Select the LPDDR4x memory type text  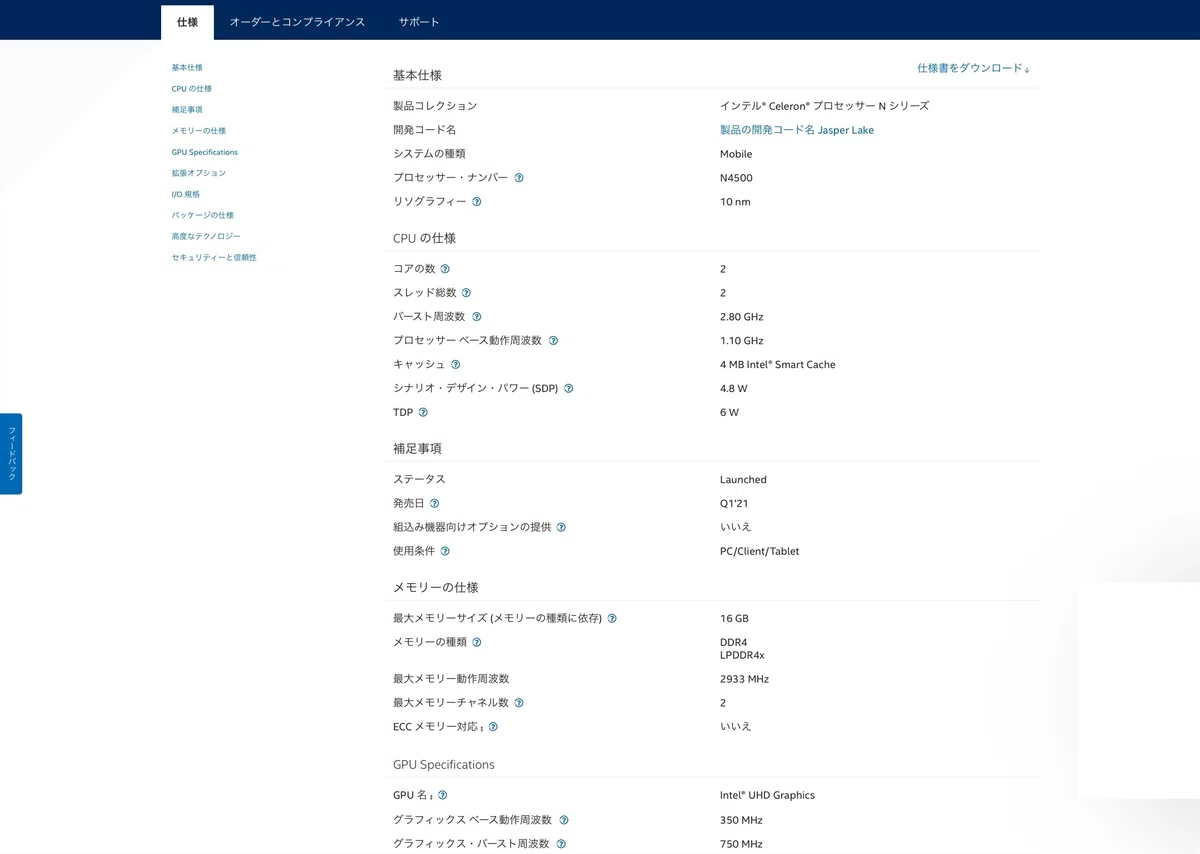pos(742,656)
